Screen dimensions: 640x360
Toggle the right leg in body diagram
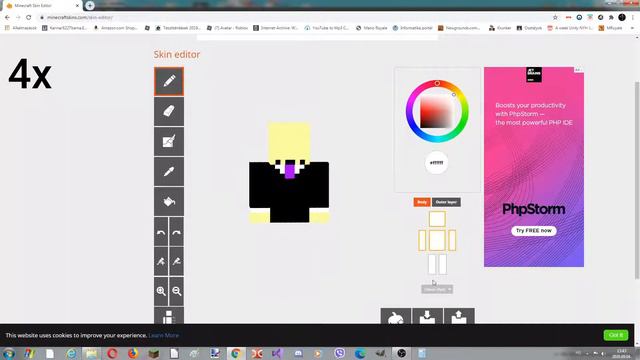pyautogui.click(x=442, y=264)
